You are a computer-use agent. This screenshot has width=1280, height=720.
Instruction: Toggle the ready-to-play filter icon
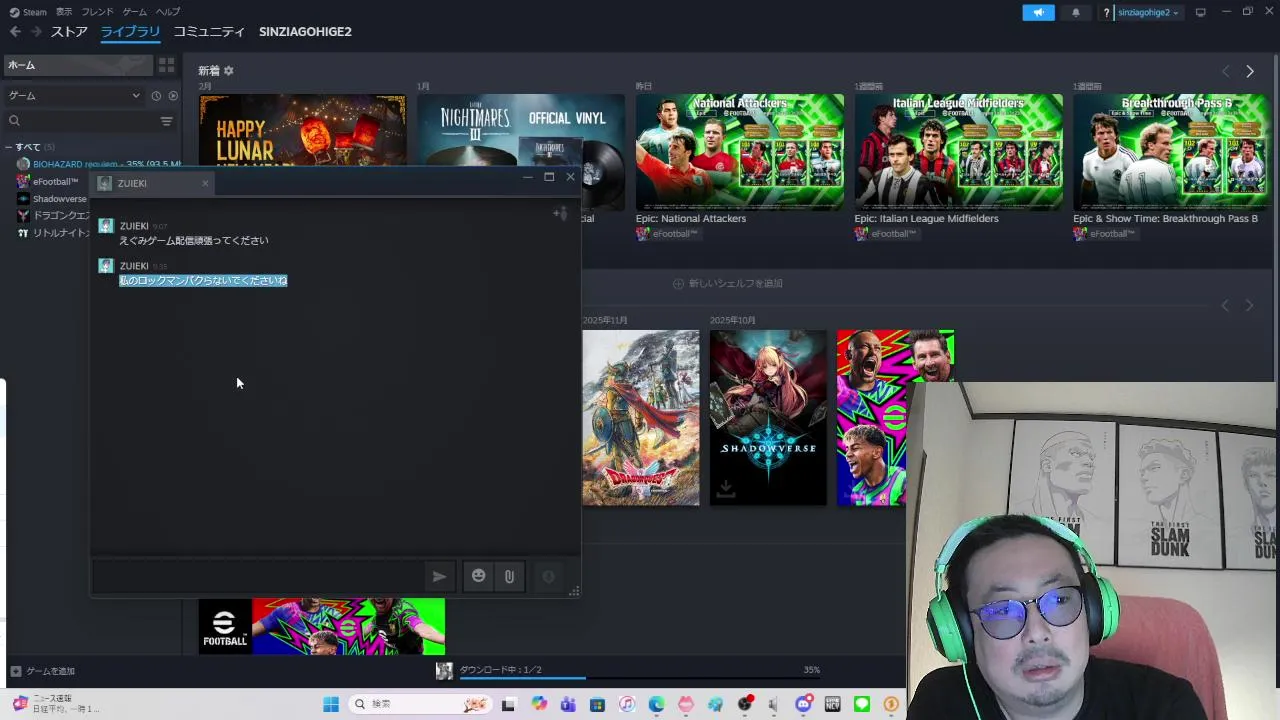click(x=173, y=96)
